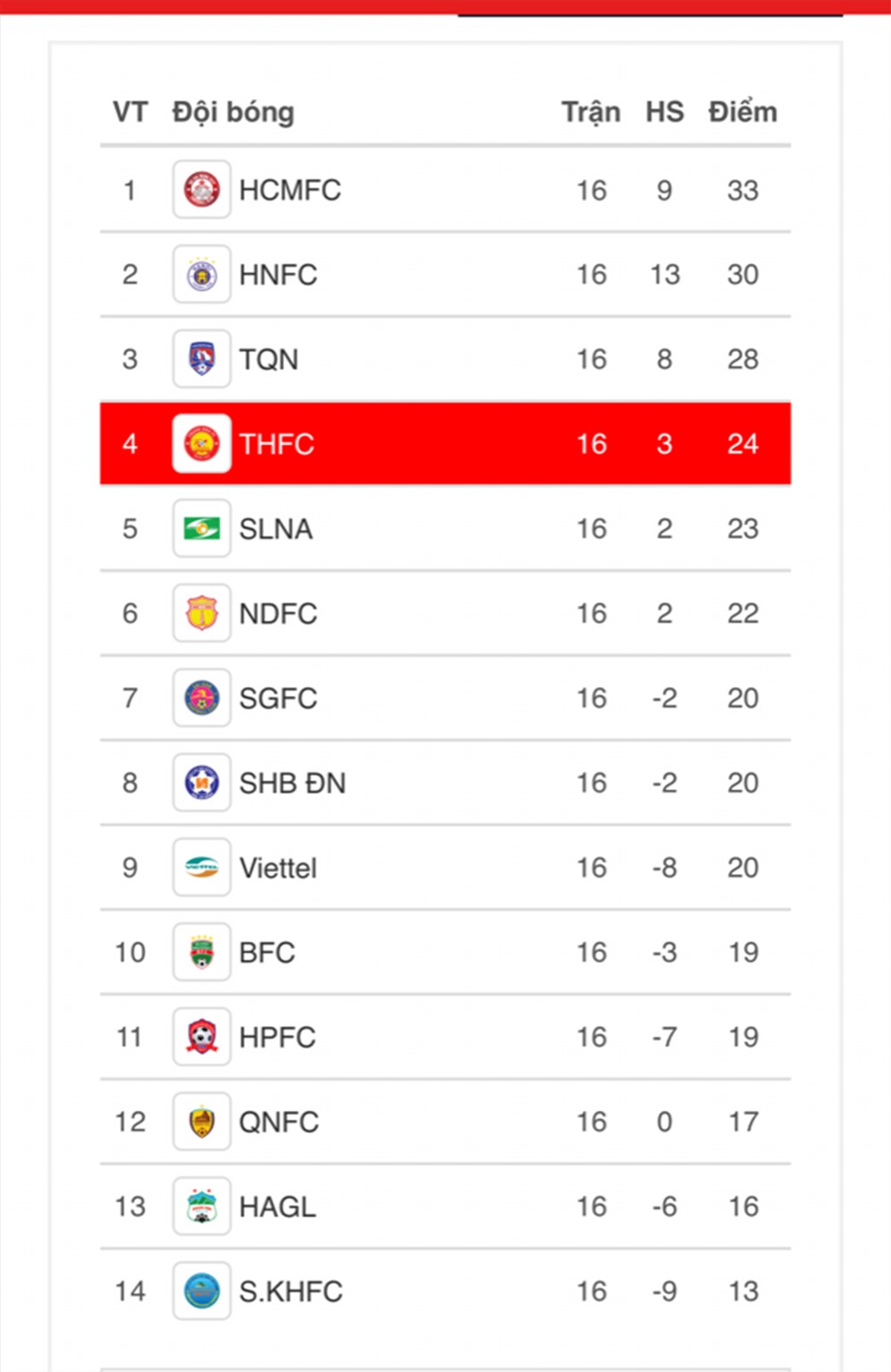Sort by the Điểm column header
This screenshot has width=891, height=1372.
[742, 112]
